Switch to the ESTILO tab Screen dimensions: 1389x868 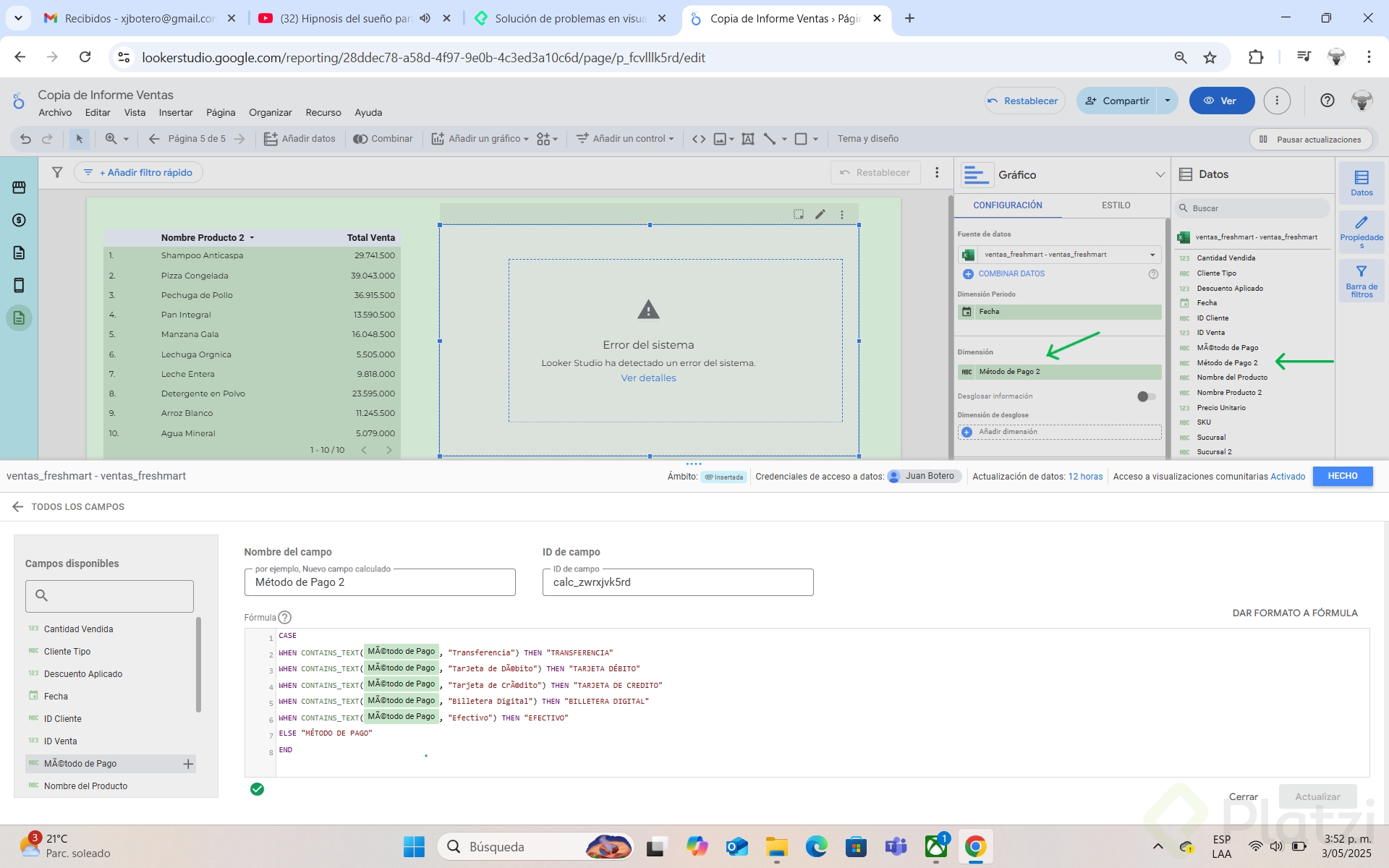click(1116, 205)
